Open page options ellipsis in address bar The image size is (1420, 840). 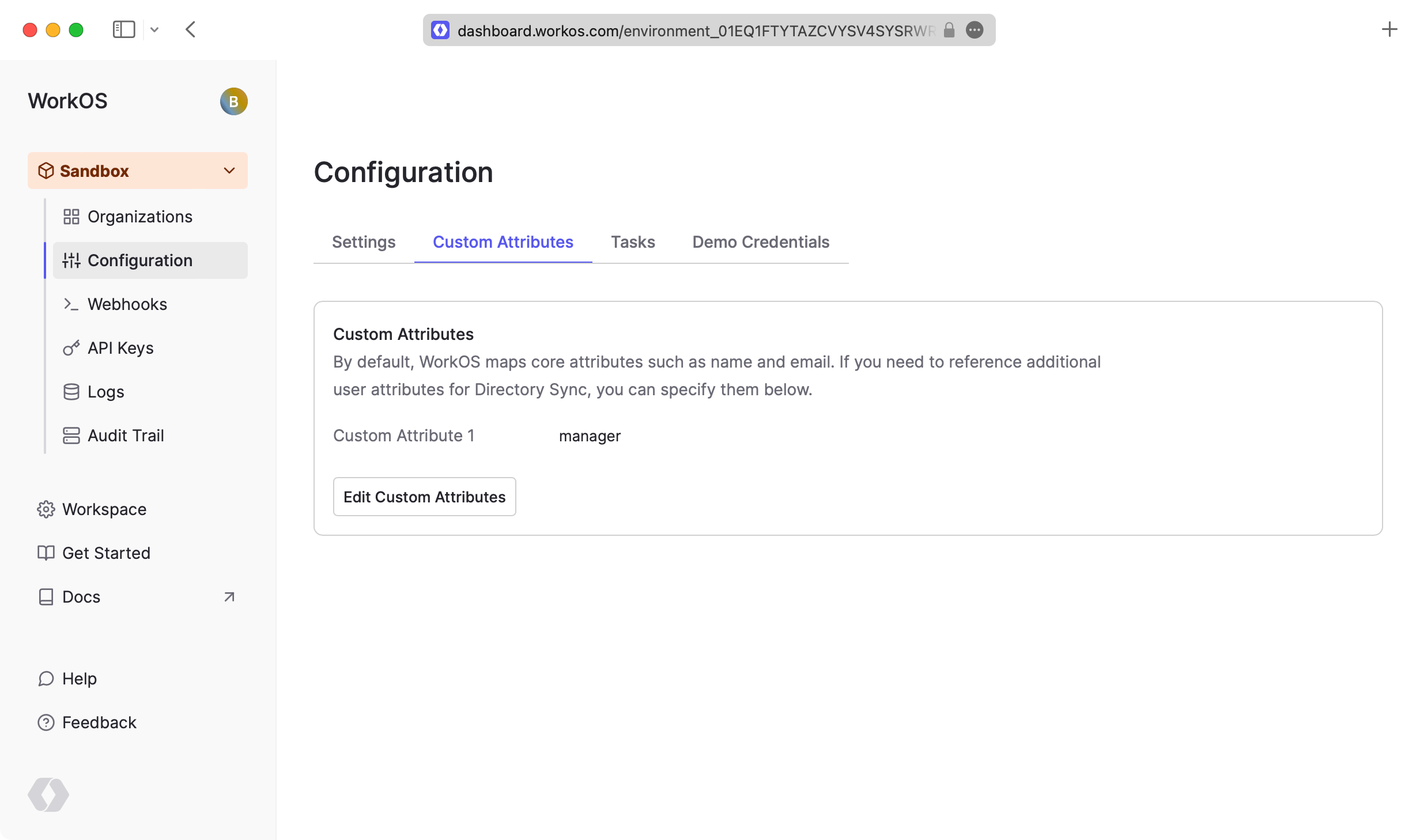pyautogui.click(x=975, y=30)
